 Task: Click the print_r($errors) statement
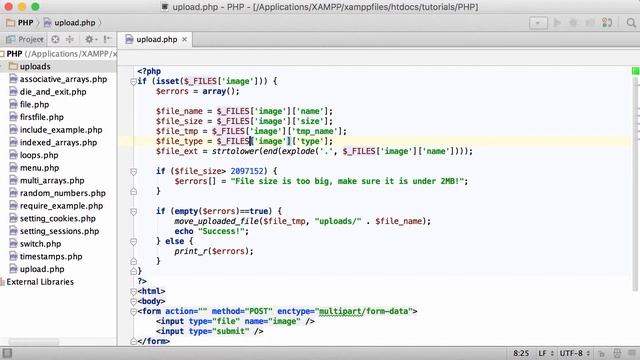(214, 251)
